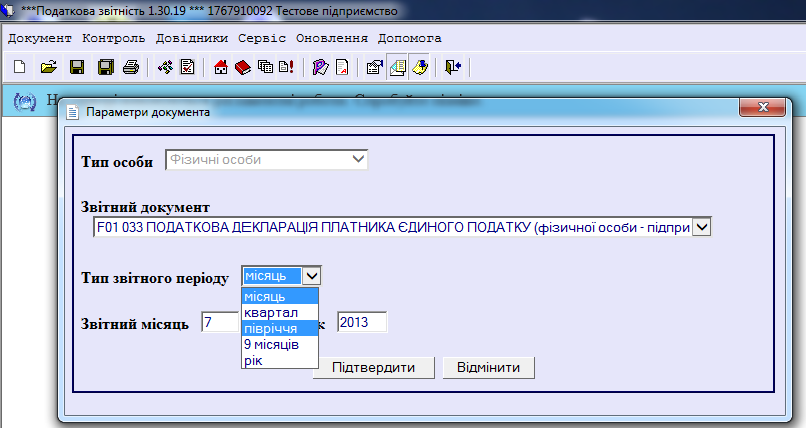The image size is (806, 428).
Task: Collapse the Тип звітного періоду dropdown arrow
Action: [x=311, y=277]
